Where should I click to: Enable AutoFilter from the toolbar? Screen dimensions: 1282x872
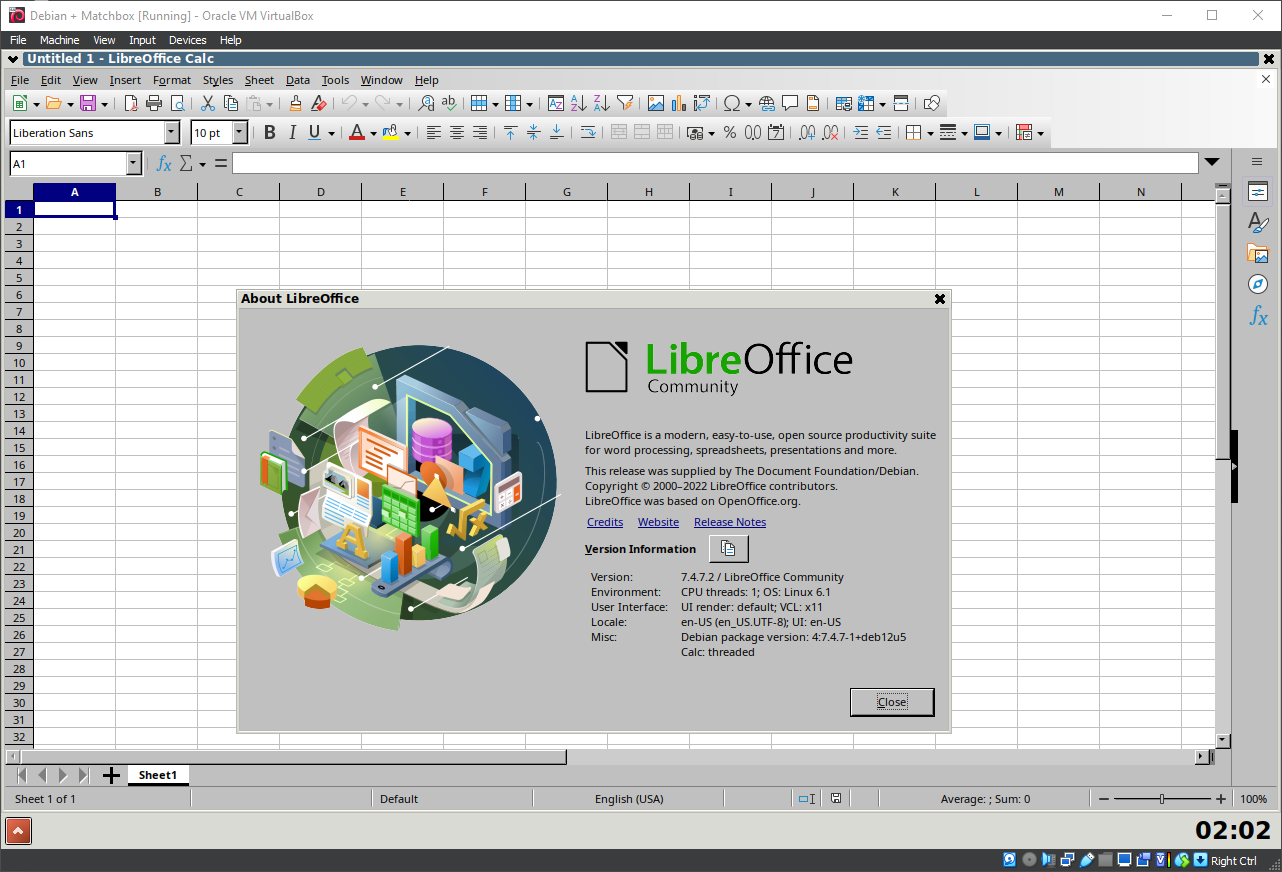point(625,103)
